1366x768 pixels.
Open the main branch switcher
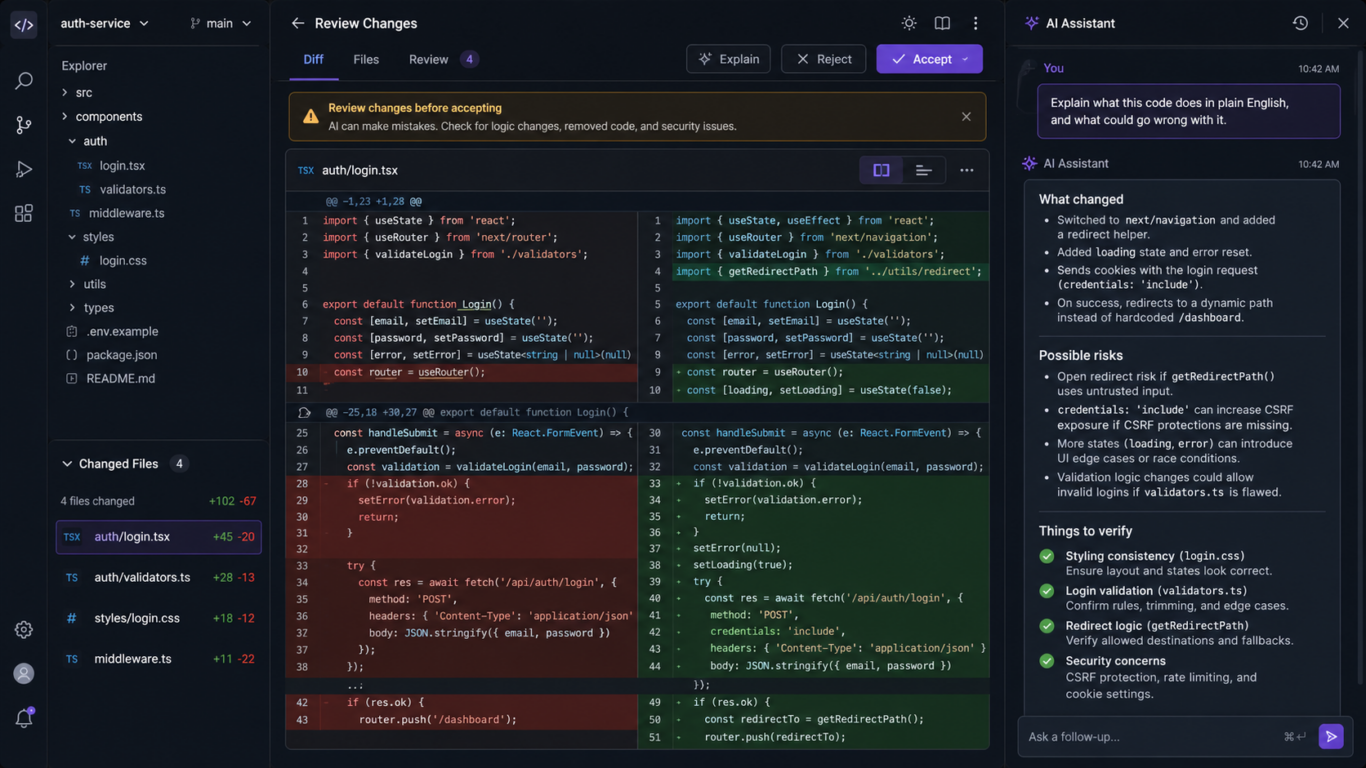(221, 22)
